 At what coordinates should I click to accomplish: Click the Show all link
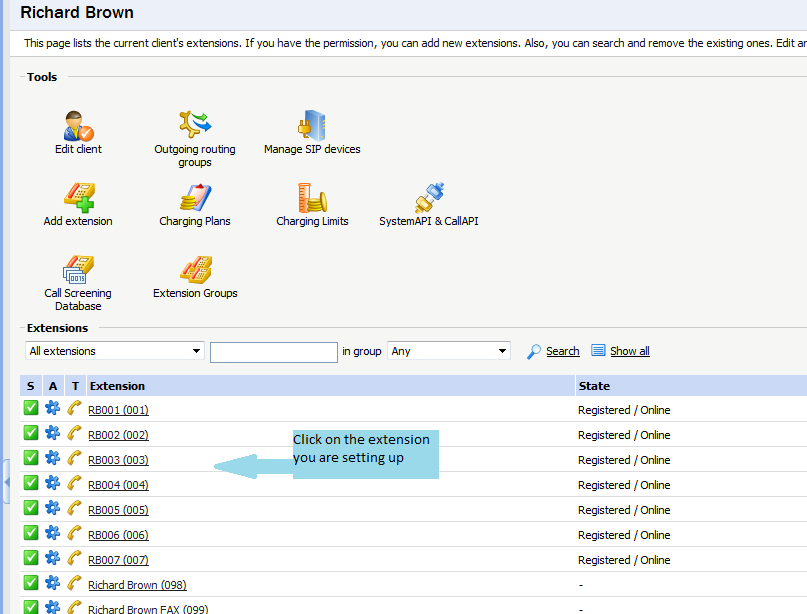tap(630, 351)
